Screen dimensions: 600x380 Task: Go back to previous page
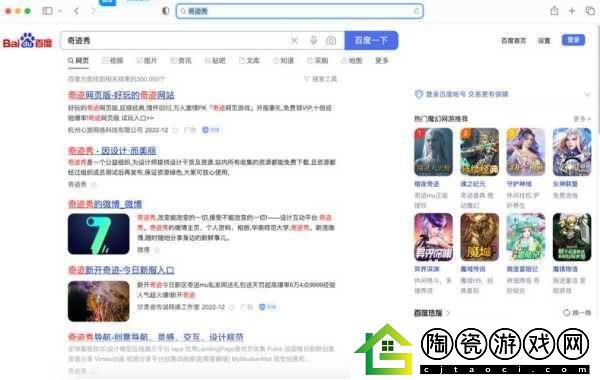coord(77,11)
